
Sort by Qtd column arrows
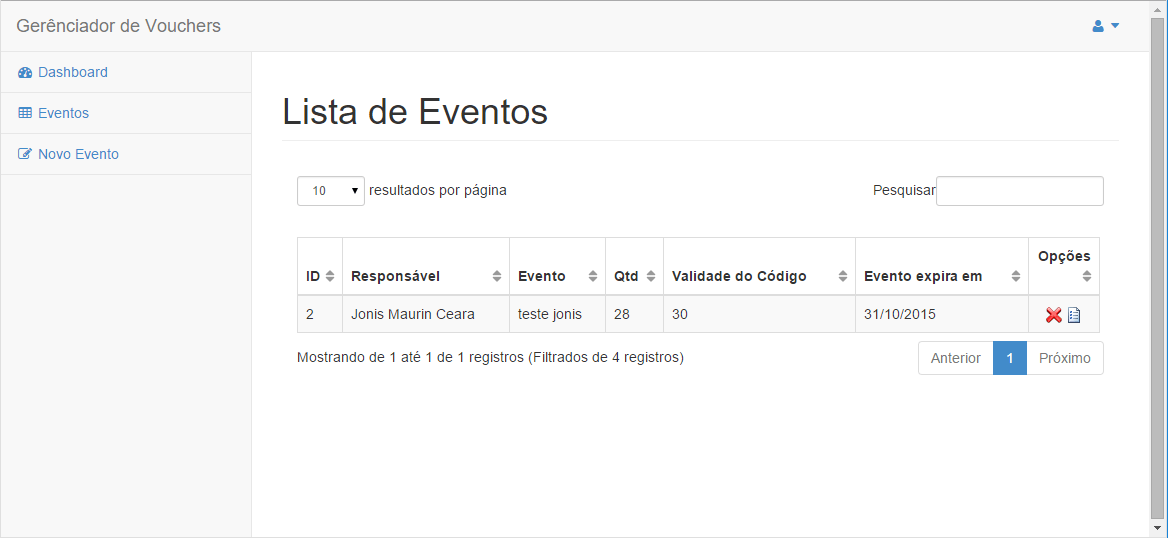tap(650, 276)
